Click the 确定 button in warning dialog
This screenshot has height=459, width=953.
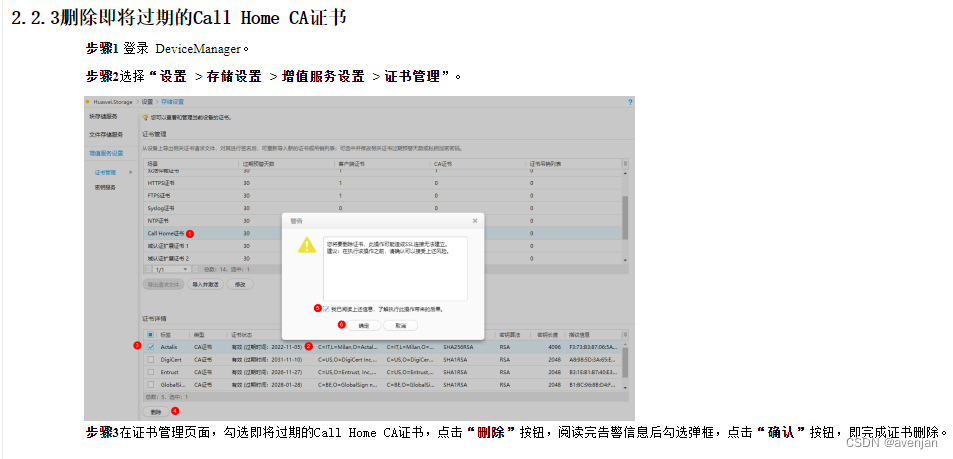point(365,325)
